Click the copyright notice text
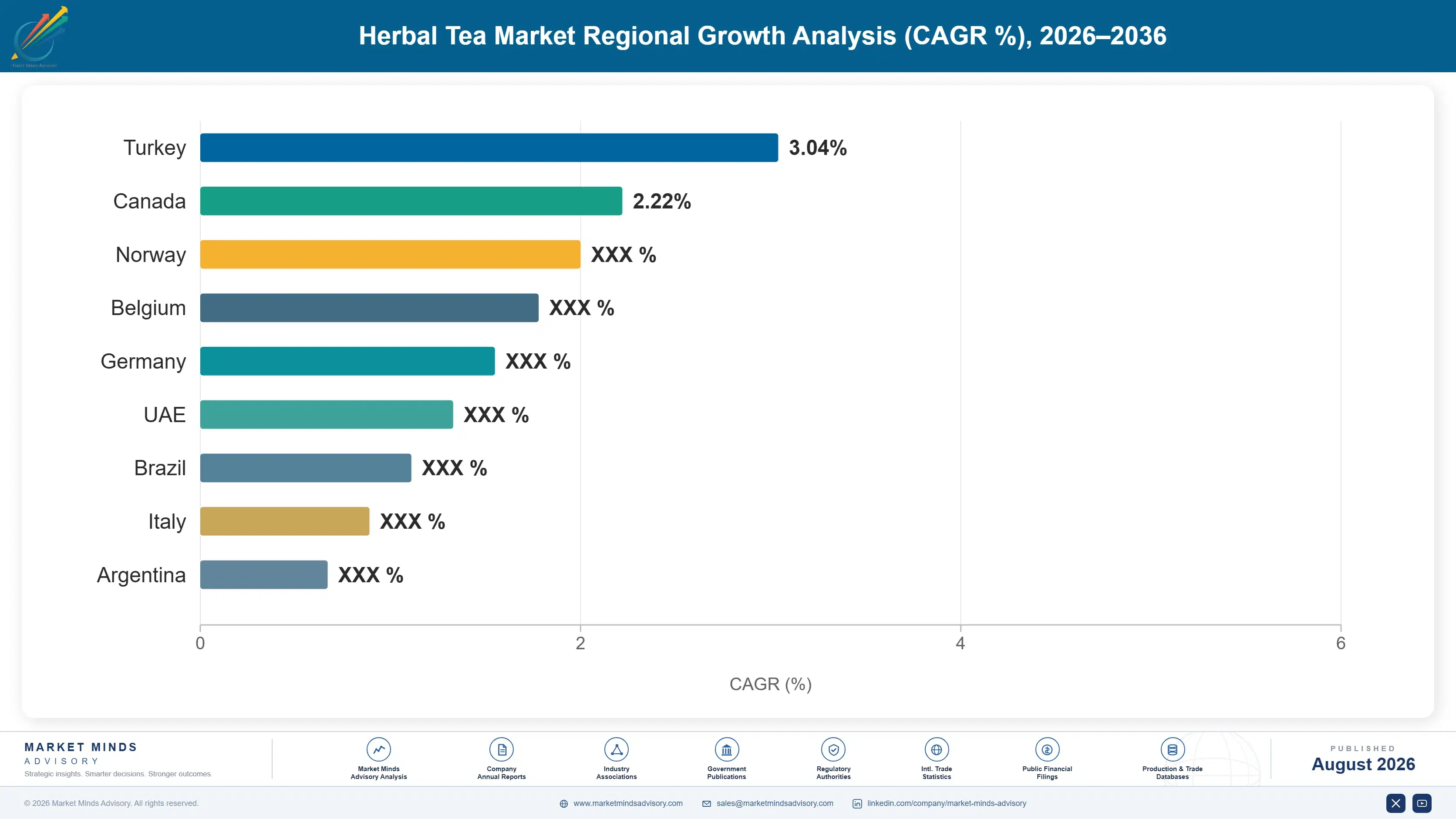This screenshot has width=1456, height=819. click(111, 803)
